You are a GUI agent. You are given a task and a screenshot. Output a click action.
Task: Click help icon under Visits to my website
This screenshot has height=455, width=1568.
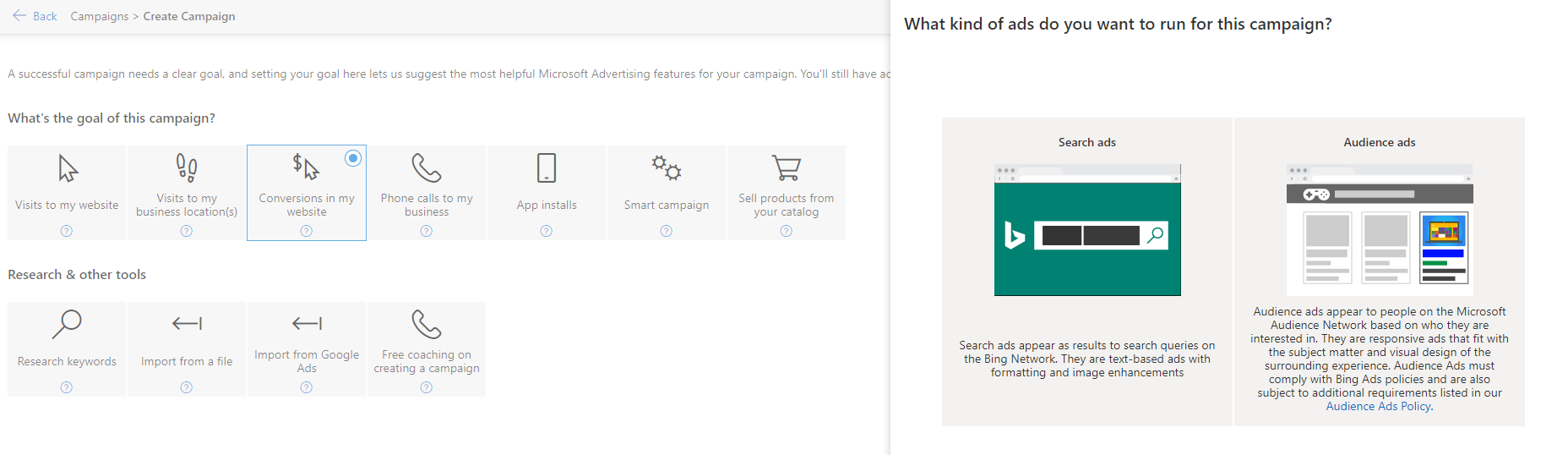[67, 231]
